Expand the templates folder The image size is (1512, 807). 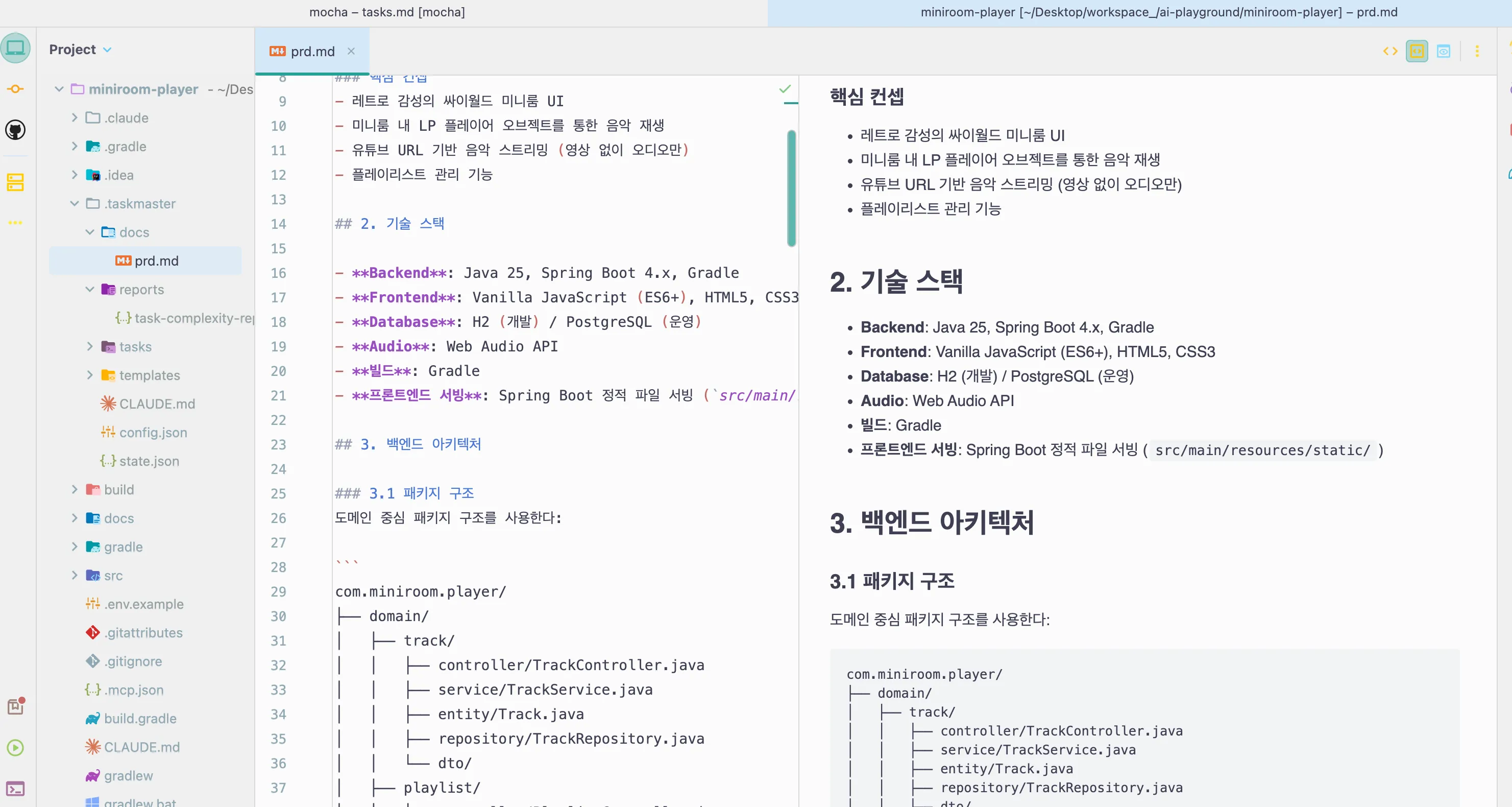(x=89, y=375)
